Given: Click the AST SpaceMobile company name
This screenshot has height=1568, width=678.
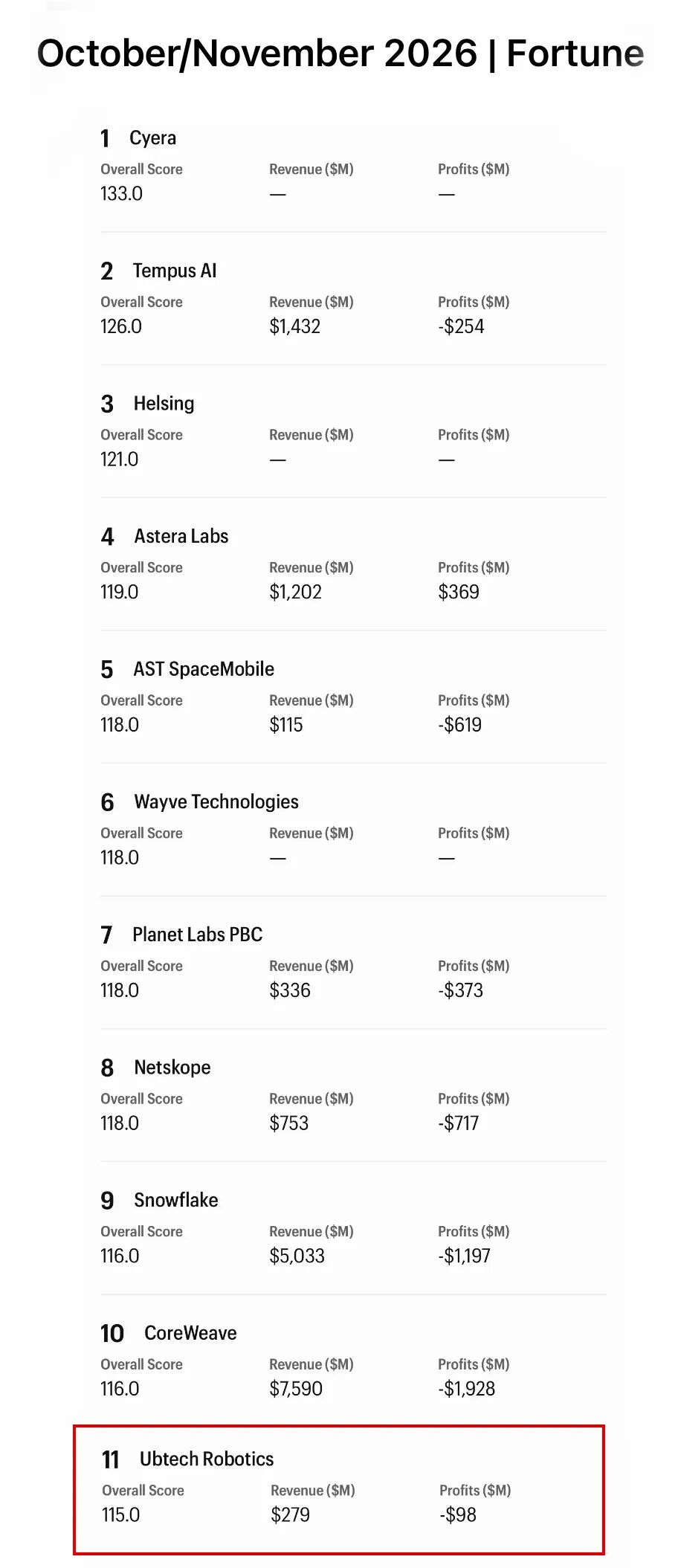Looking at the screenshot, I should tap(204, 669).
